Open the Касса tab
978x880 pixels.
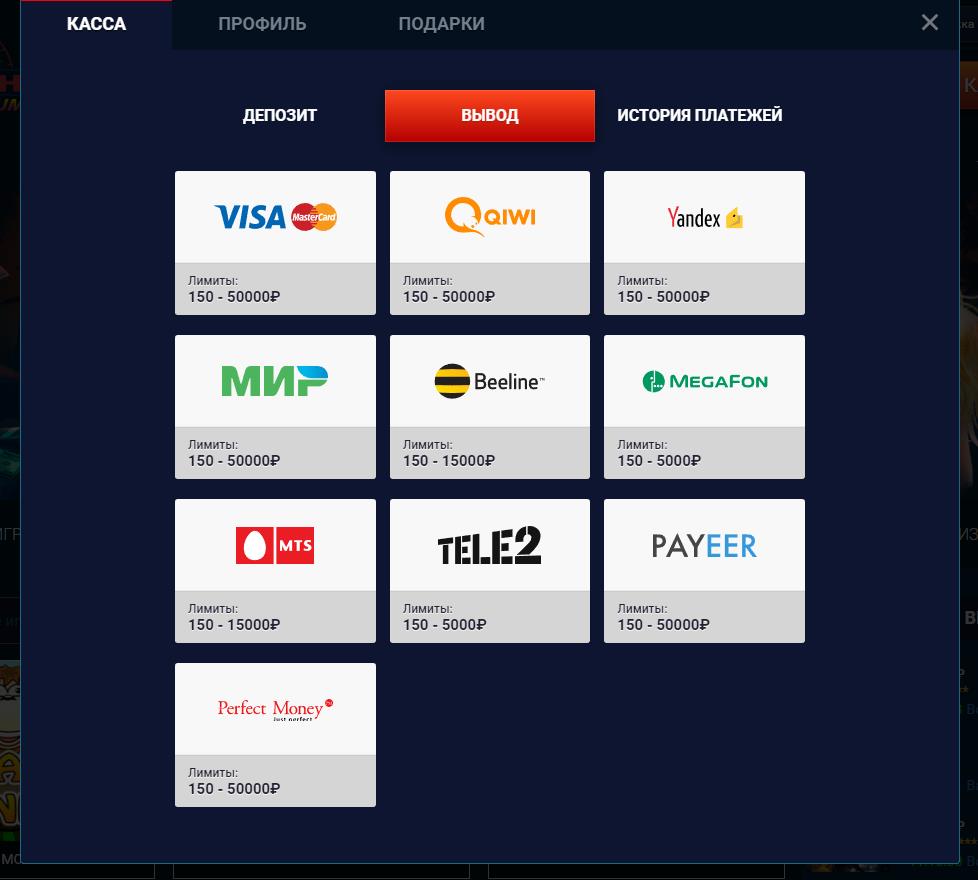click(96, 24)
